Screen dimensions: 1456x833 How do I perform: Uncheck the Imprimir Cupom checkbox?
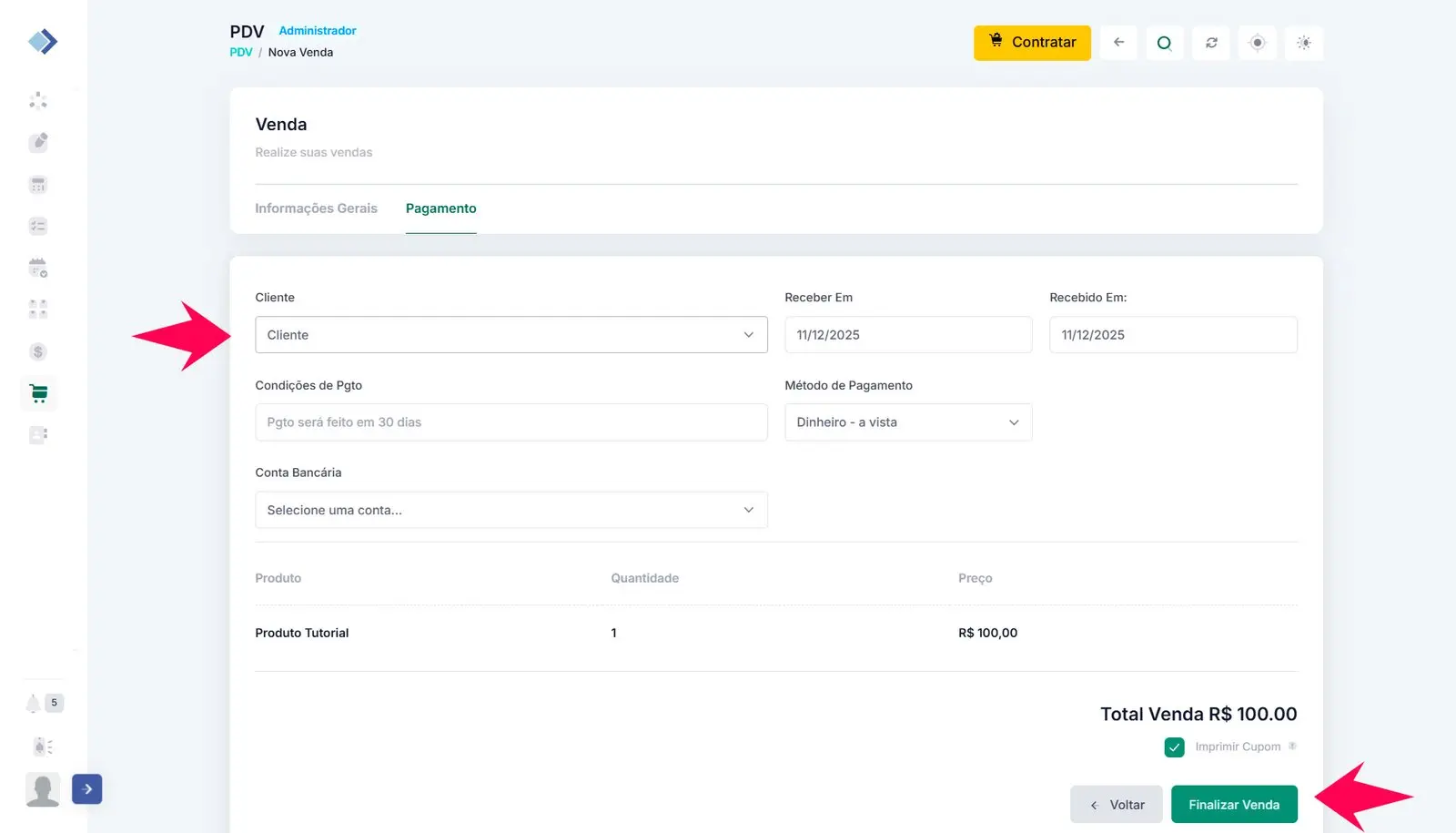[1174, 747]
